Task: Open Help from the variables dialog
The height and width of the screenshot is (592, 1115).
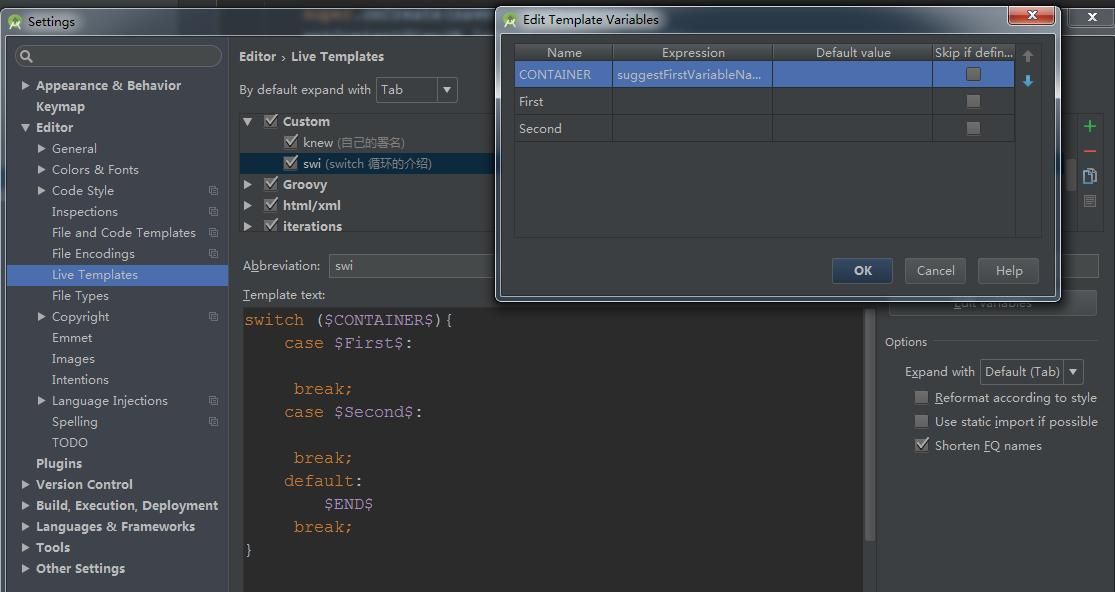Action: tap(1007, 270)
